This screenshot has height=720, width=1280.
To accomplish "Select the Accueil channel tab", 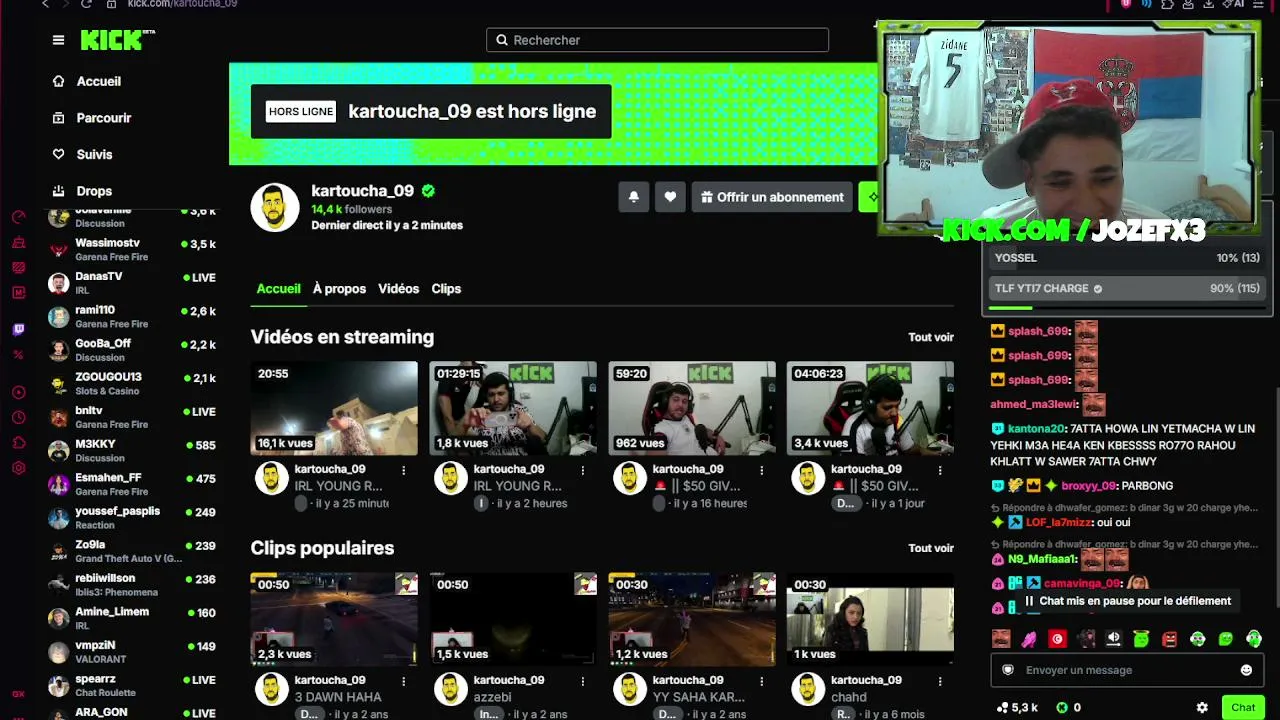I will pos(278,289).
